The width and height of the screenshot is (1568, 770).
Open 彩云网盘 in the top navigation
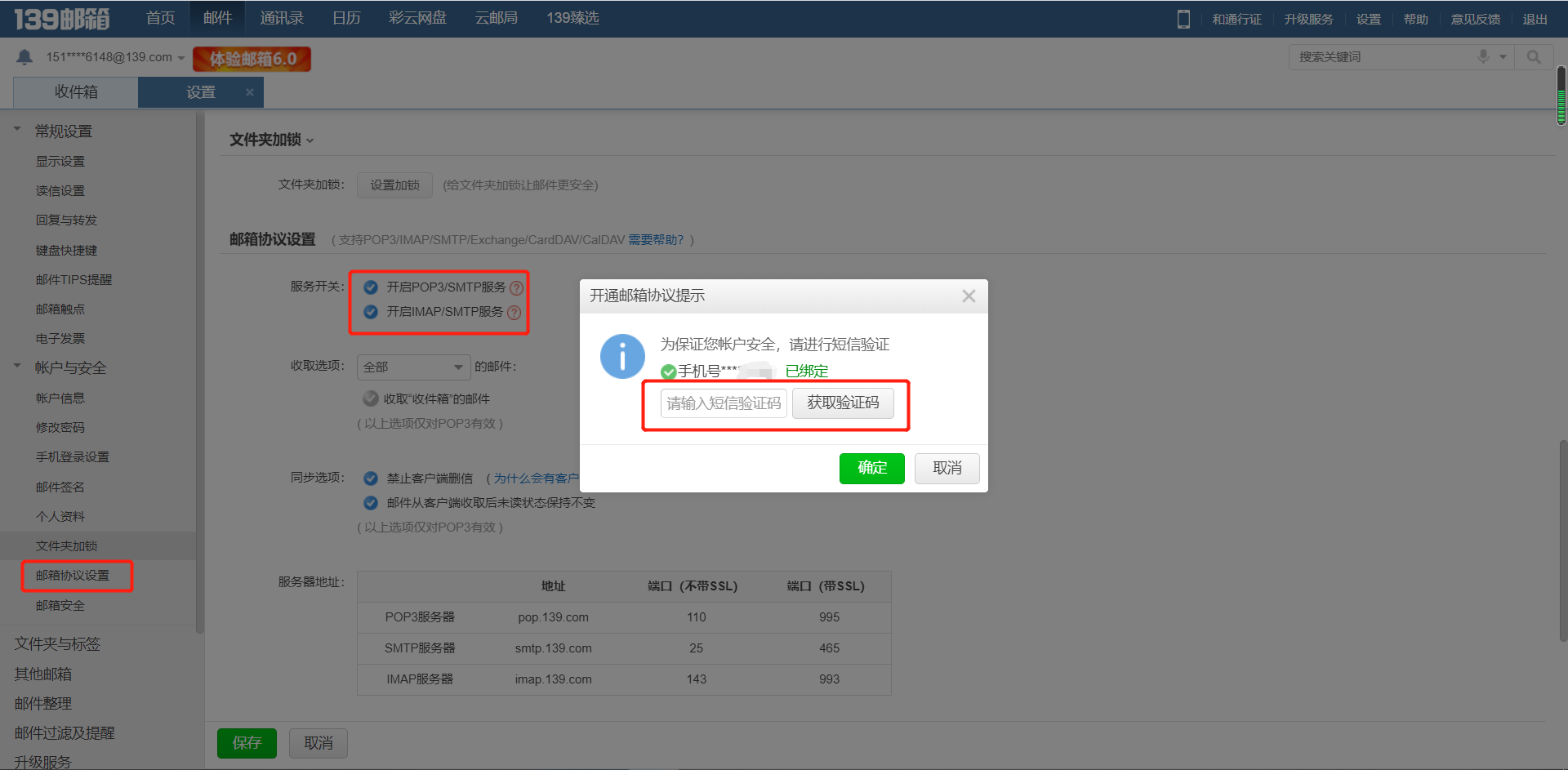coord(418,18)
